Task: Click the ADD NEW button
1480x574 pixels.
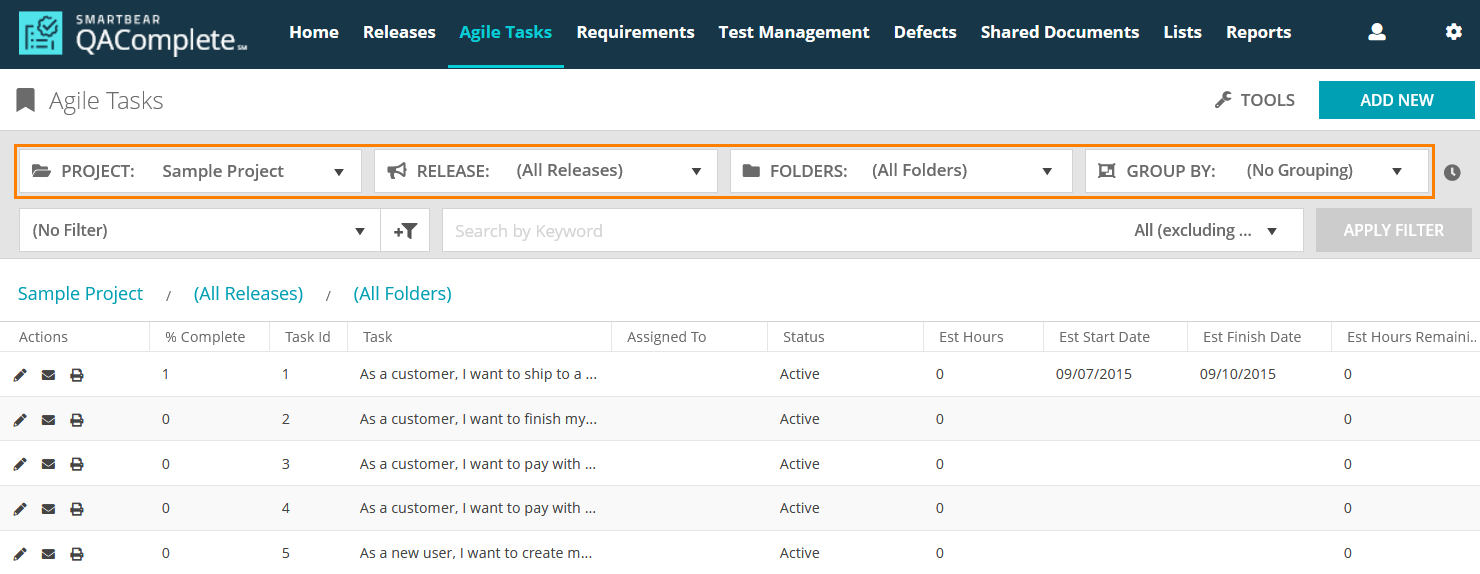Action: coord(1396,100)
